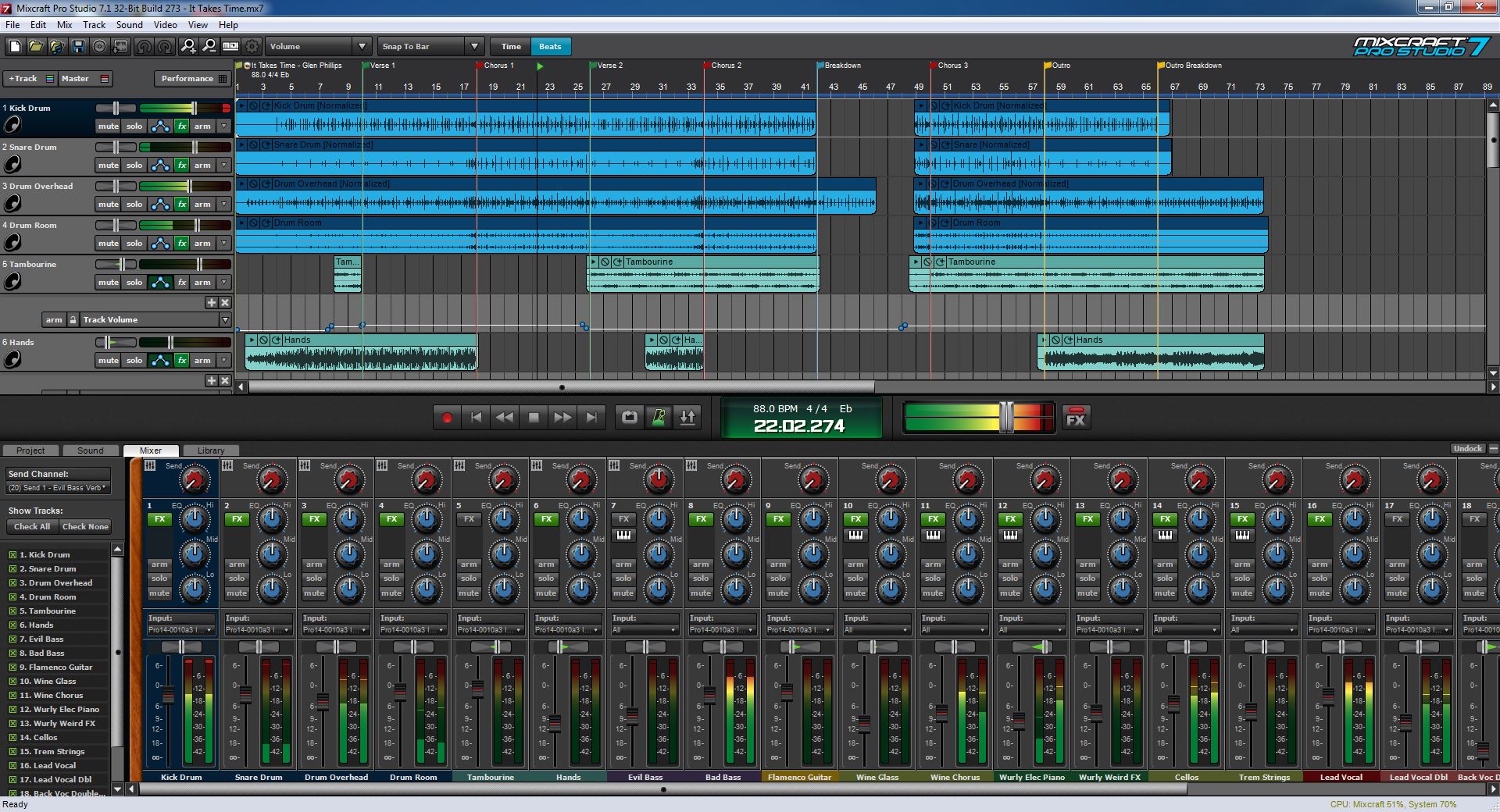Open Send Channel Evil Bass Verb dropdown
The image size is (1500, 812).
click(x=58, y=488)
